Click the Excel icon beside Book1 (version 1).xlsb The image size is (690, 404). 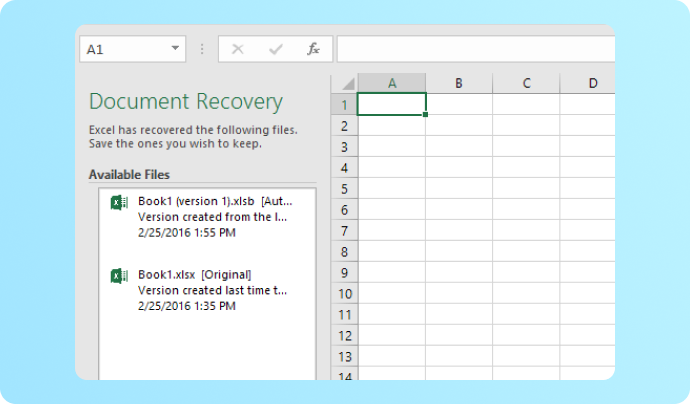click(x=119, y=202)
